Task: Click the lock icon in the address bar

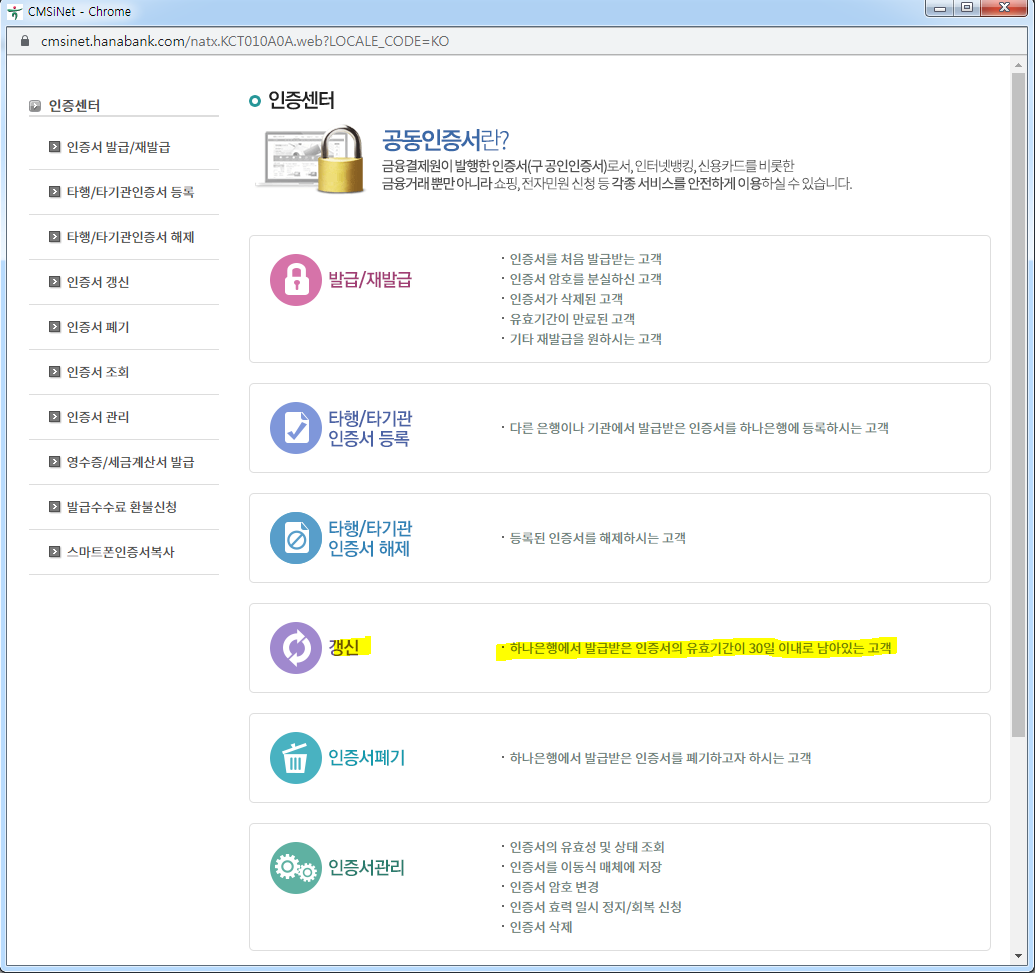Action: tap(25, 41)
